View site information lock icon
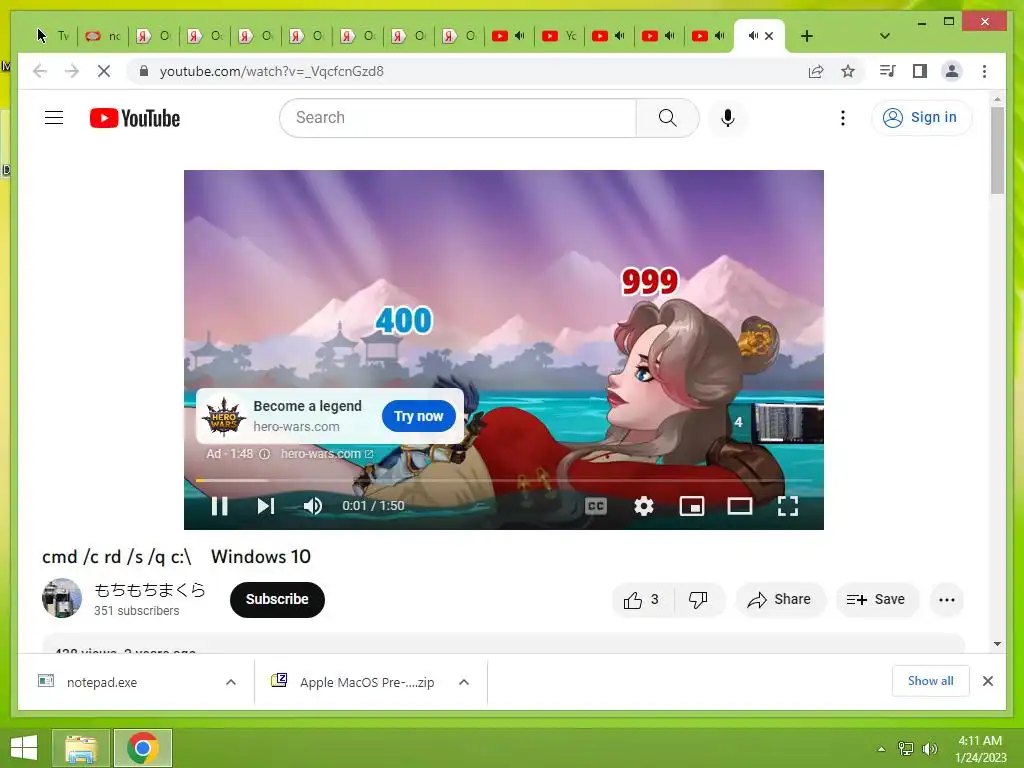Screen dimensions: 1024x768 coord(144,71)
